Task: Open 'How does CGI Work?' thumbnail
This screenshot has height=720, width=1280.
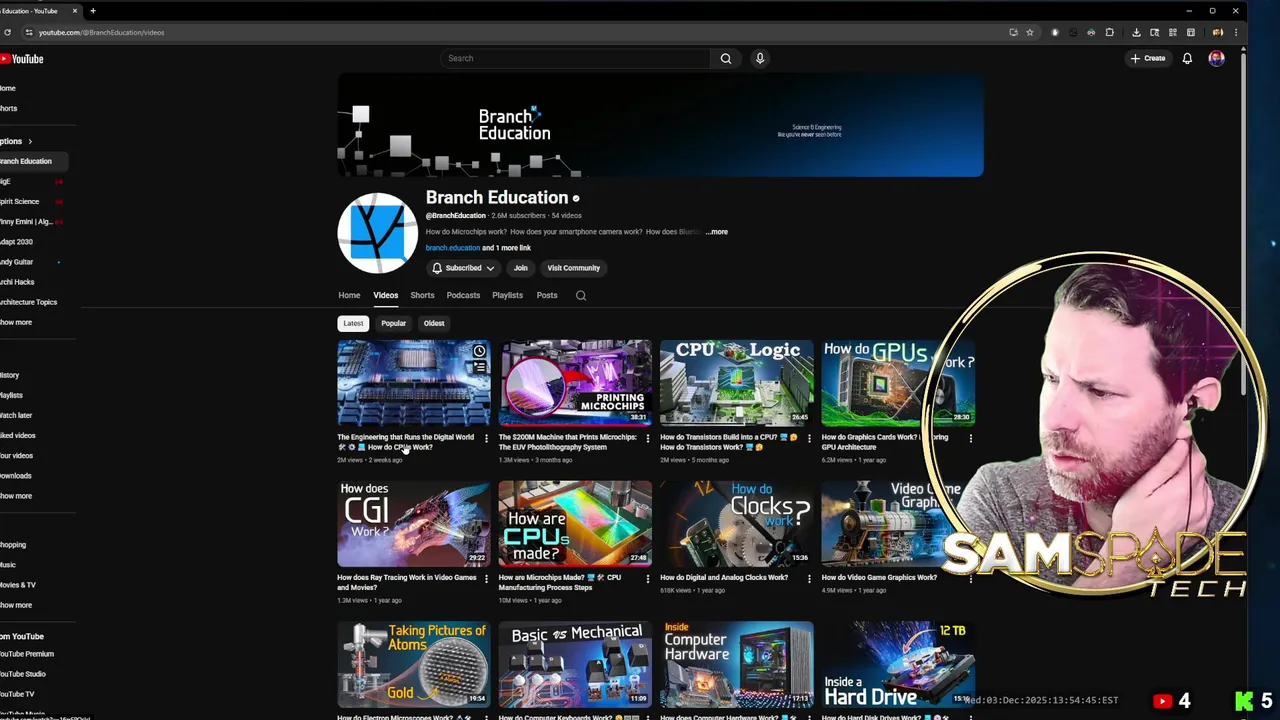Action: click(414, 524)
